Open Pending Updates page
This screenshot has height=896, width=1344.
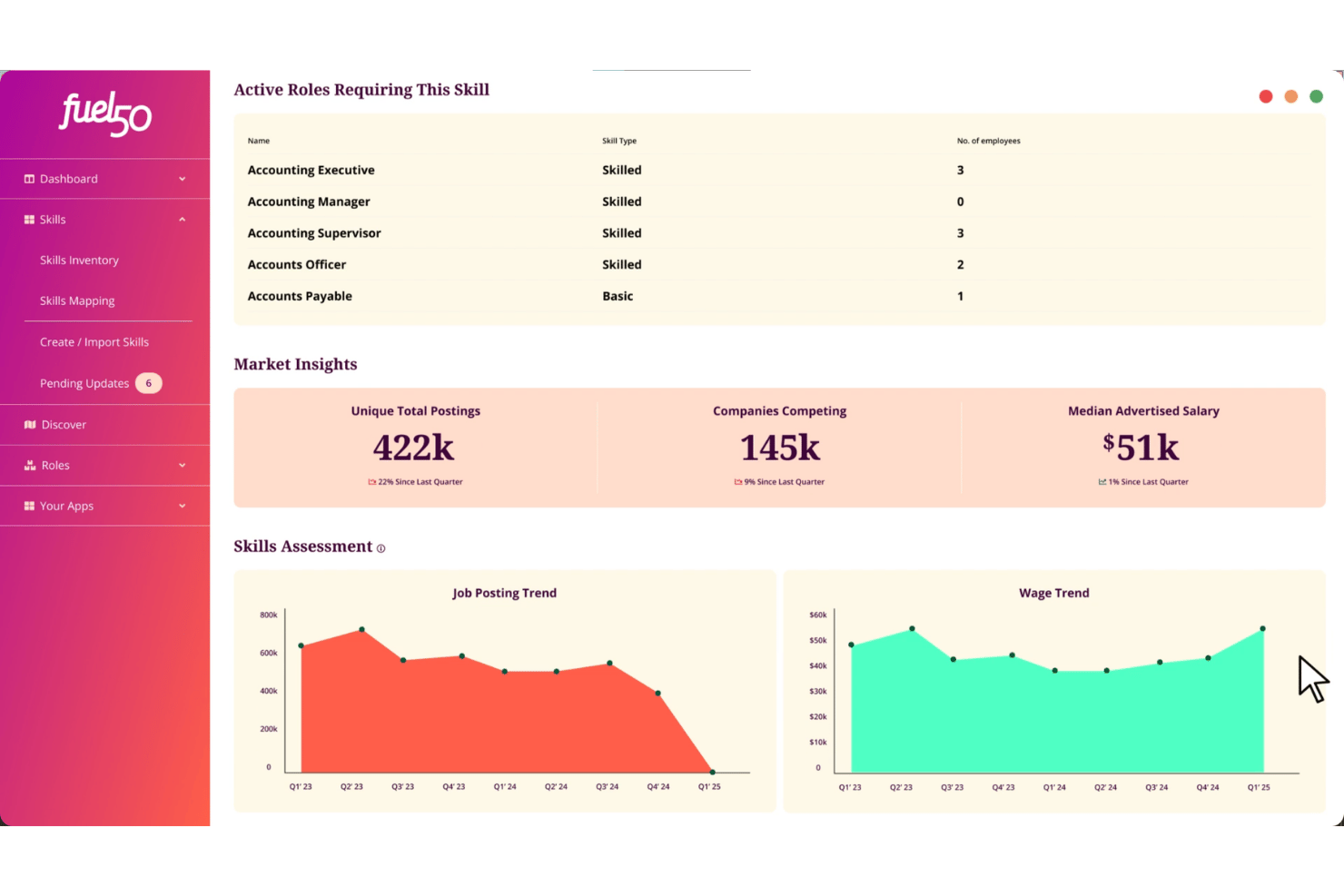click(84, 383)
